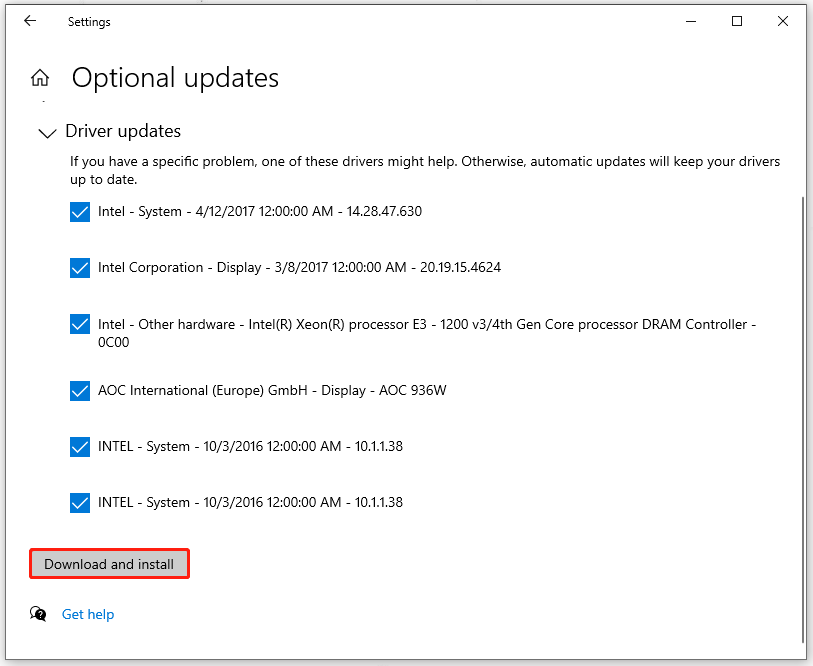The height and width of the screenshot is (666, 813).
Task: Open the Get help link
Action: point(88,614)
